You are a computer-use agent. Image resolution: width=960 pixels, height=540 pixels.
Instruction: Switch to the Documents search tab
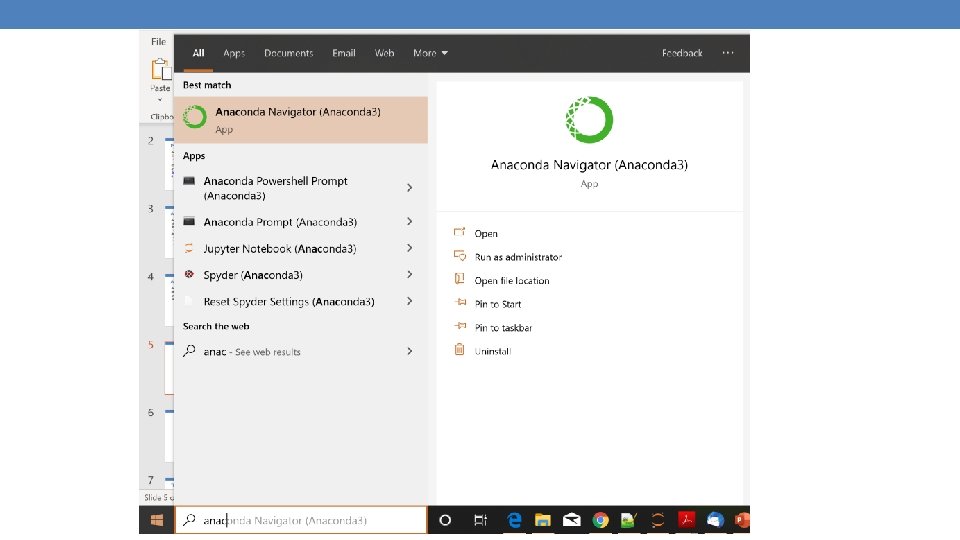[288, 53]
